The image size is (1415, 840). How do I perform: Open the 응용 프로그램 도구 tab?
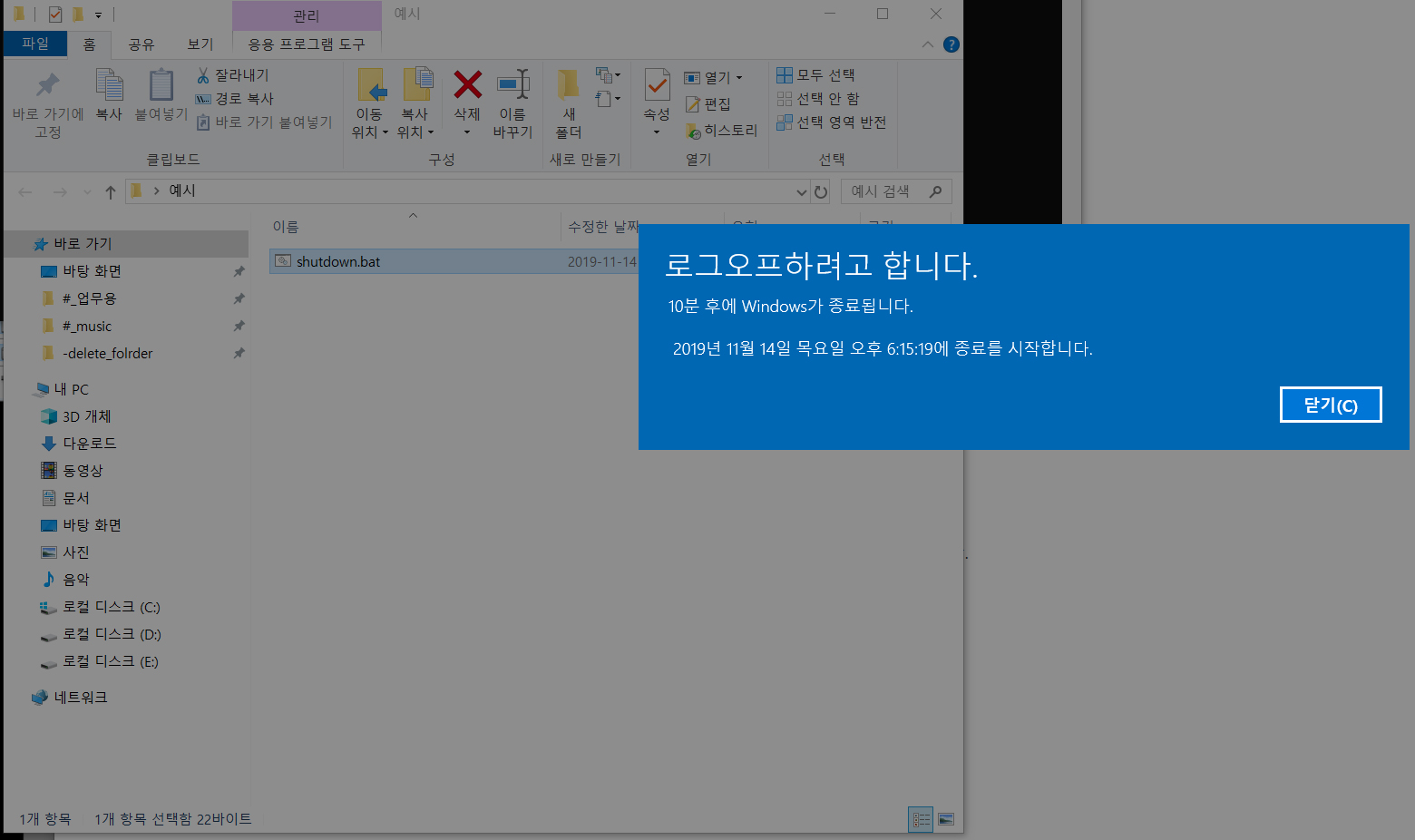307,44
